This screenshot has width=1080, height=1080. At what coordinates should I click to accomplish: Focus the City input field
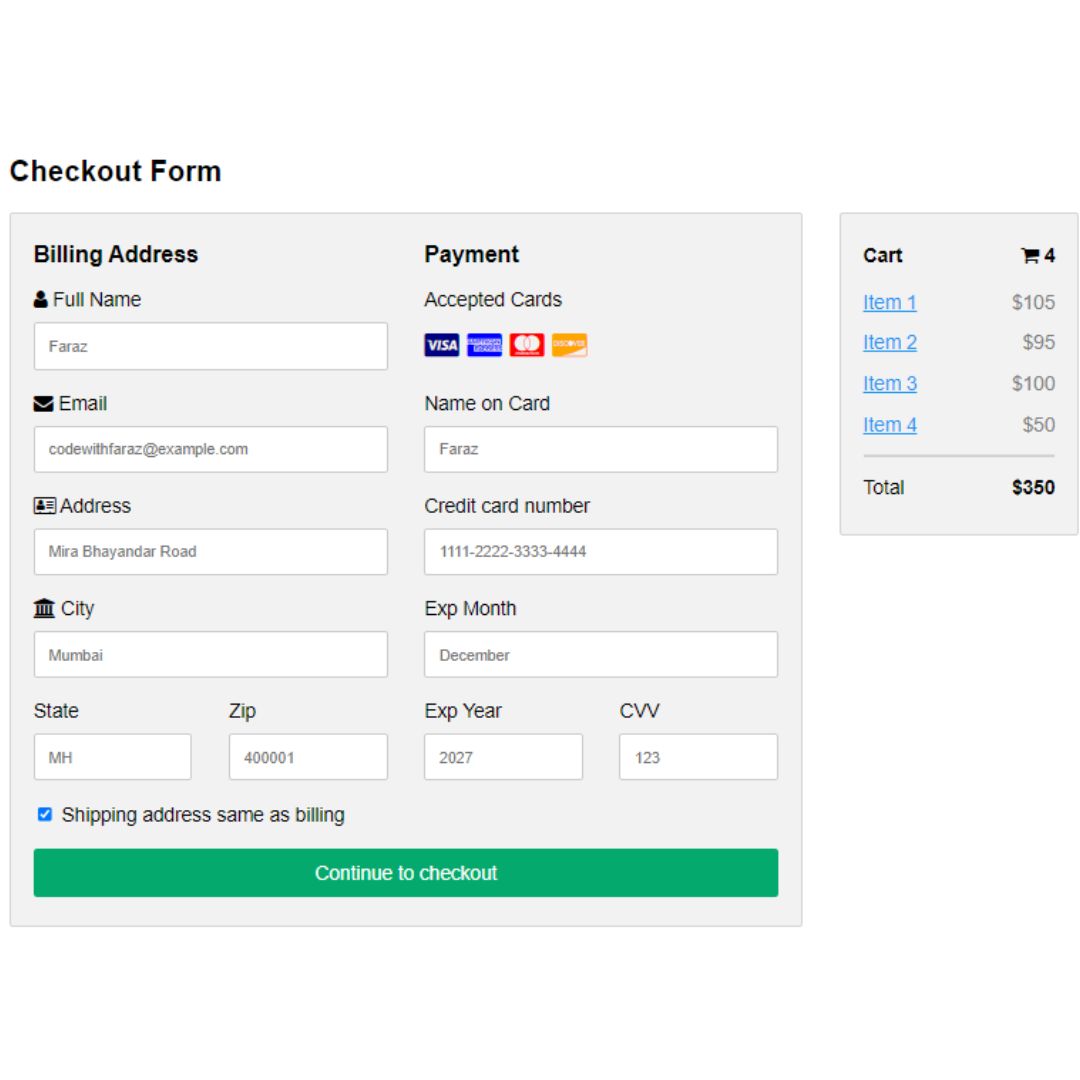(x=211, y=654)
